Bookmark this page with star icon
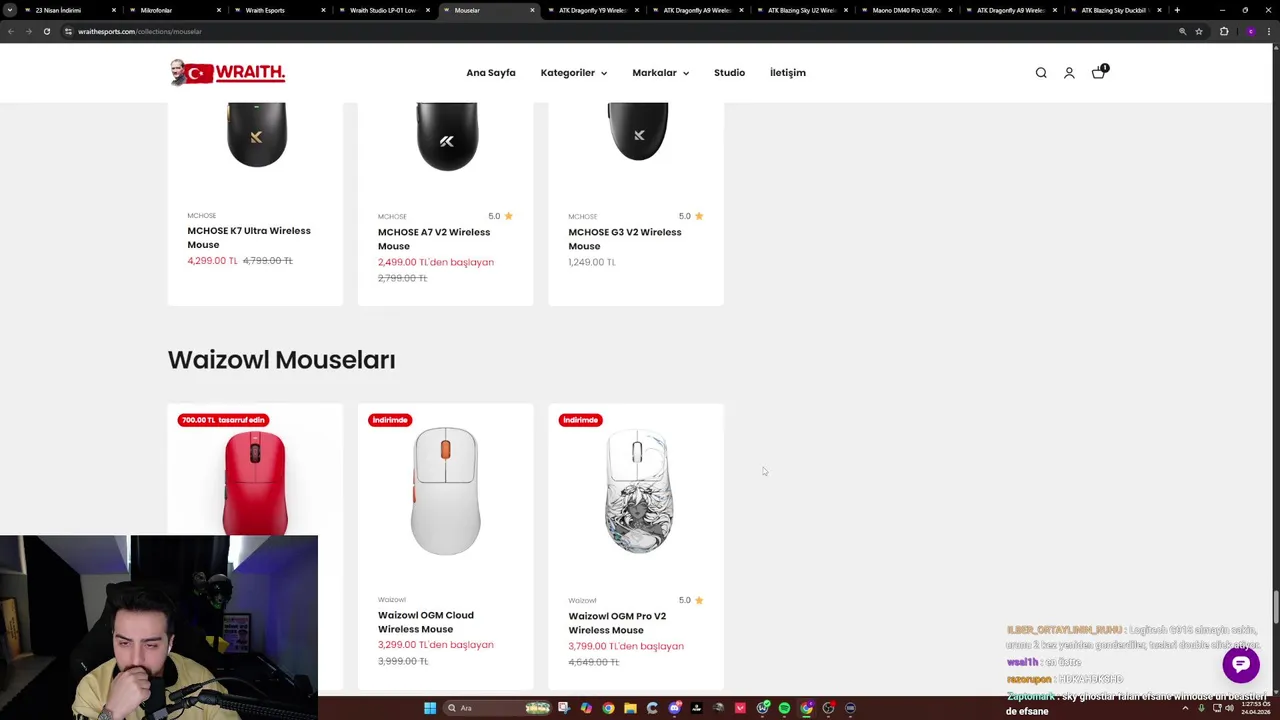 [x=1198, y=31]
